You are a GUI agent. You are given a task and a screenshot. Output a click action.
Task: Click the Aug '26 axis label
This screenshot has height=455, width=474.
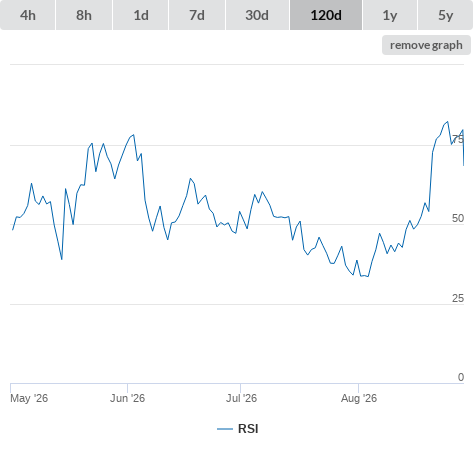359,398
